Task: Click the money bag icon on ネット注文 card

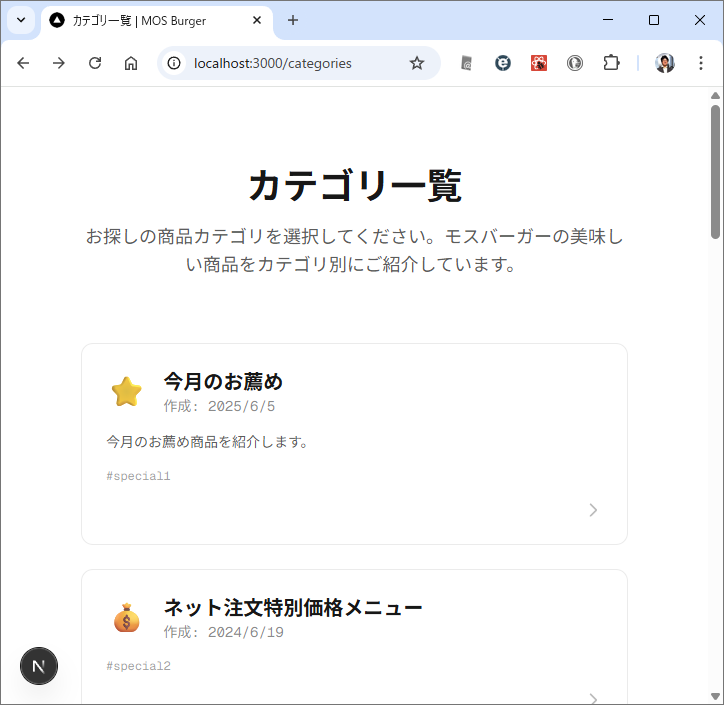Action: pos(127,618)
